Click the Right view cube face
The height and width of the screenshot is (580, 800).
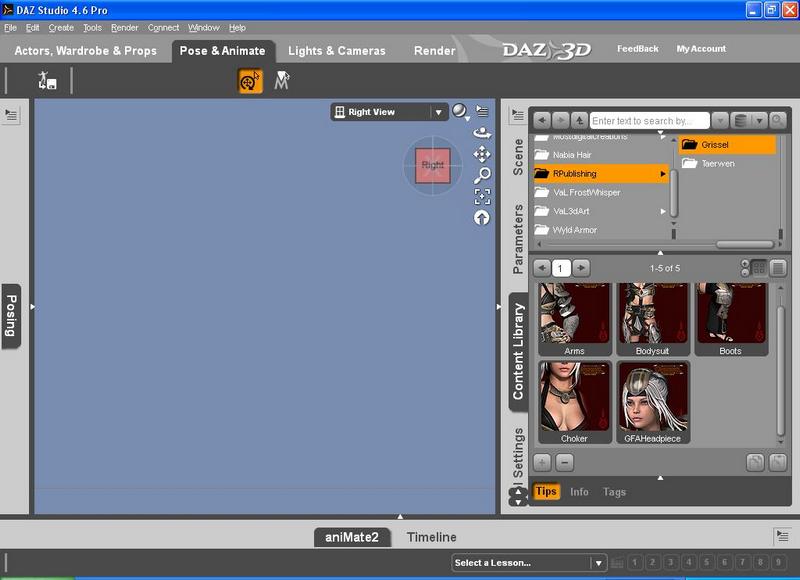(433, 165)
